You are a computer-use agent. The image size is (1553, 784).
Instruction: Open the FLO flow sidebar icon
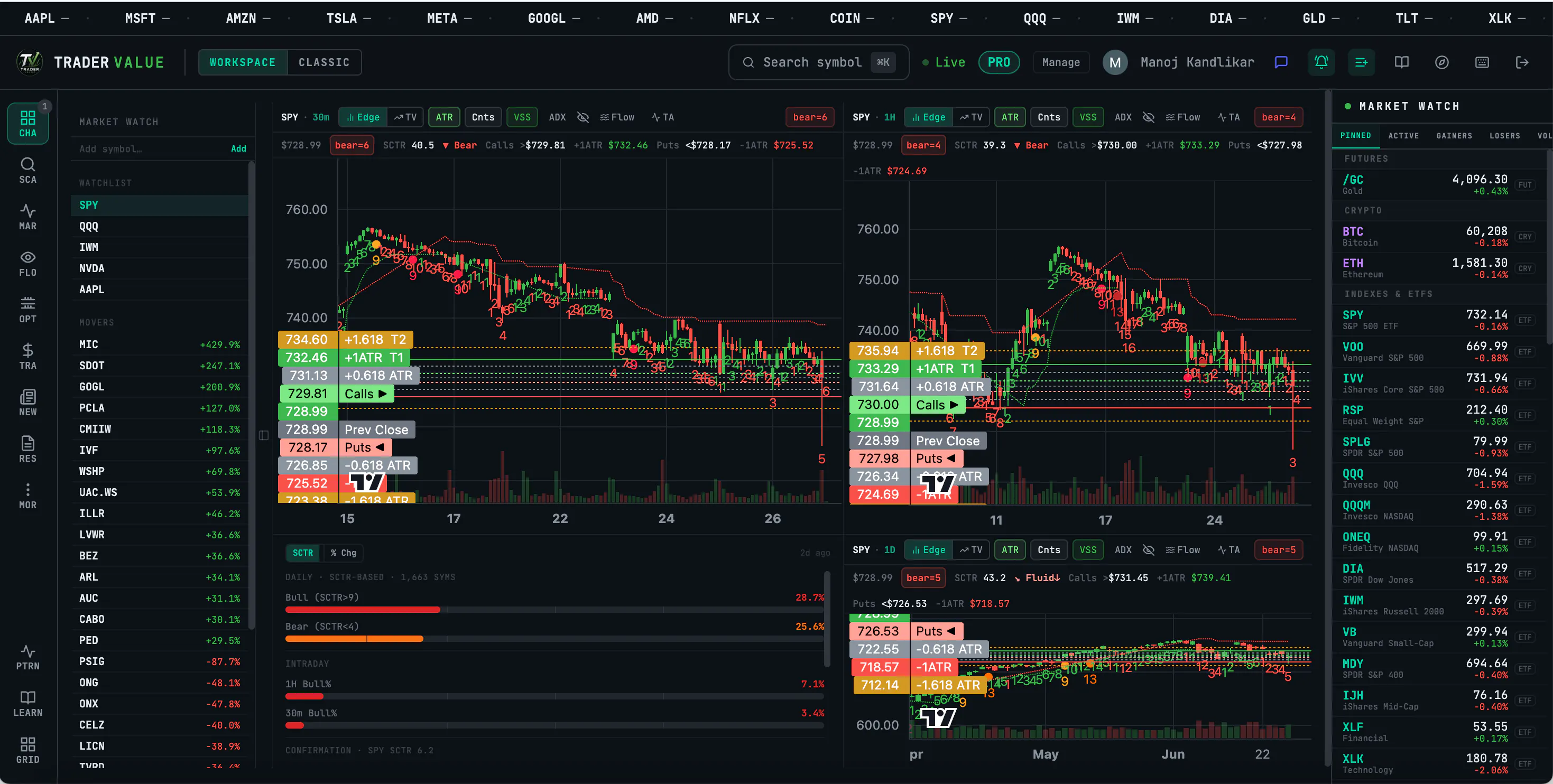(x=27, y=263)
